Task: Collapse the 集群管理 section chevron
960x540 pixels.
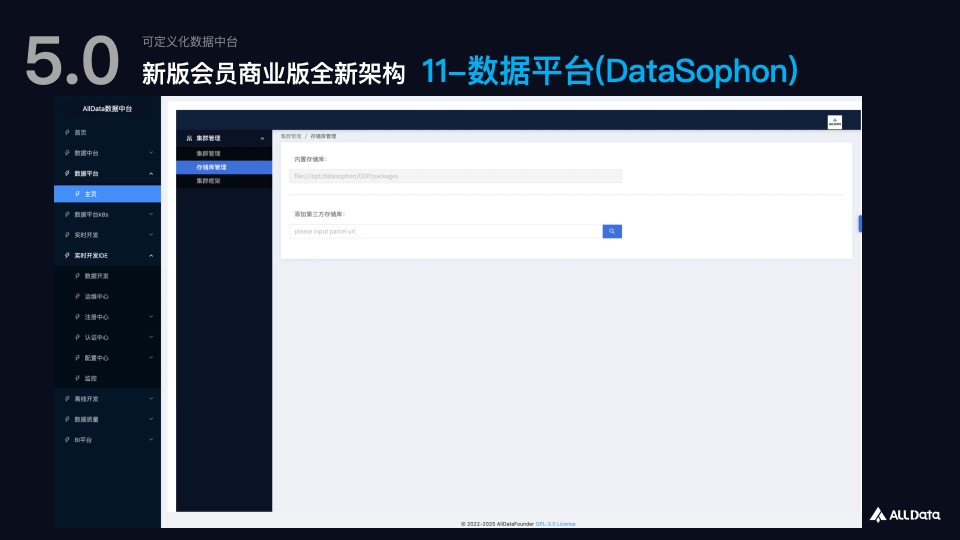Action: click(x=262, y=138)
